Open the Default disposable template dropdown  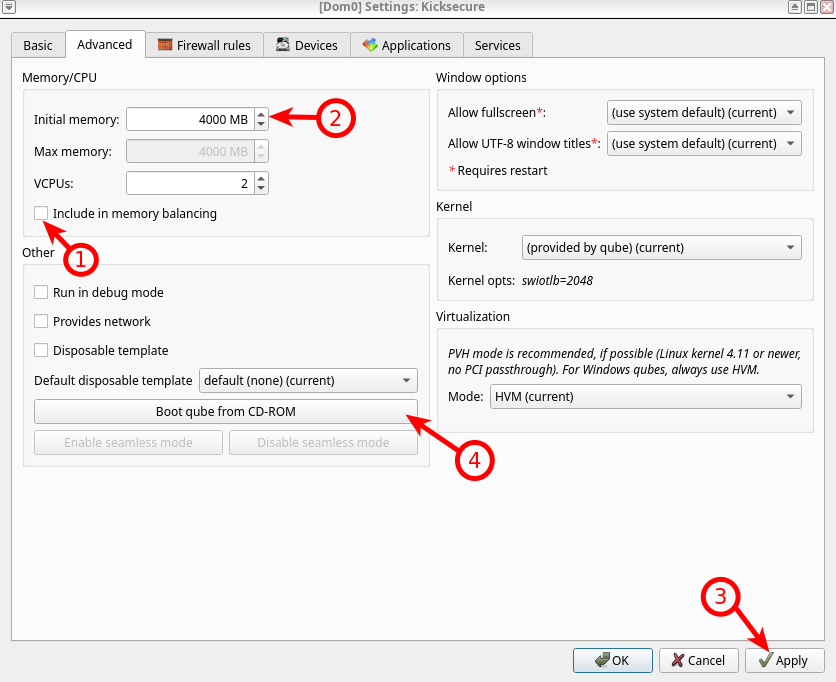(x=308, y=381)
